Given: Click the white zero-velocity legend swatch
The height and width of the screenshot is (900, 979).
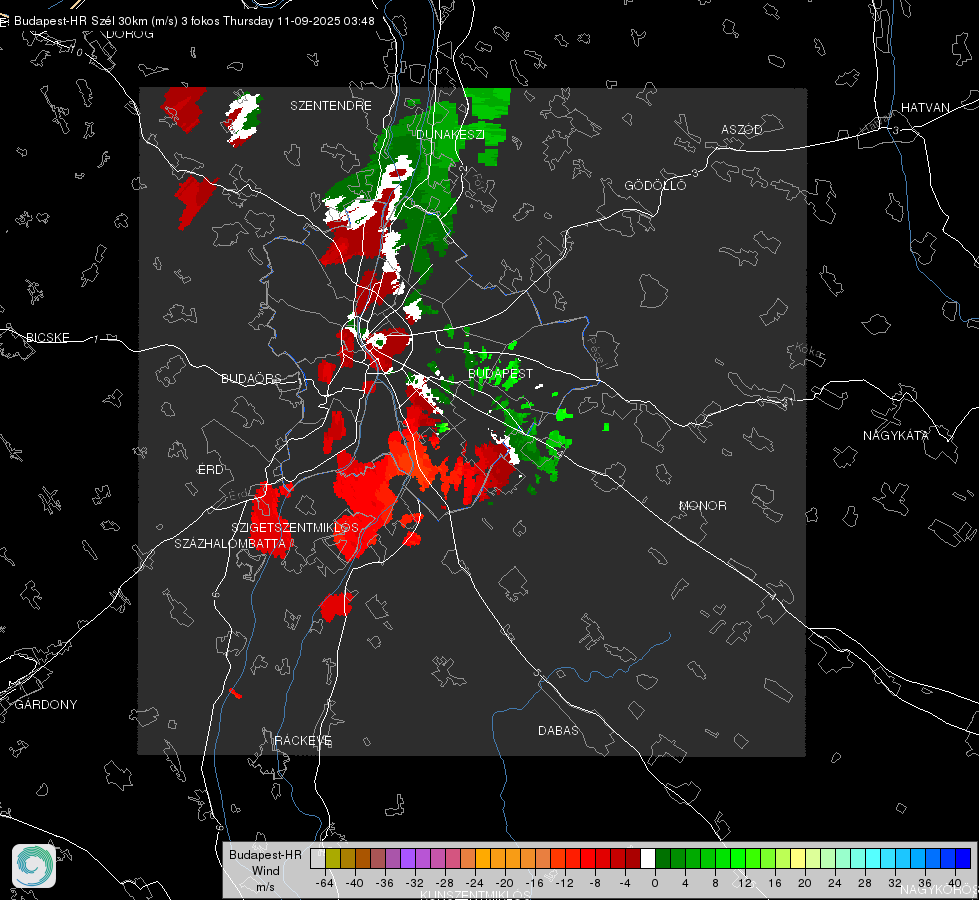Looking at the screenshot, I should tap(648, 859).
